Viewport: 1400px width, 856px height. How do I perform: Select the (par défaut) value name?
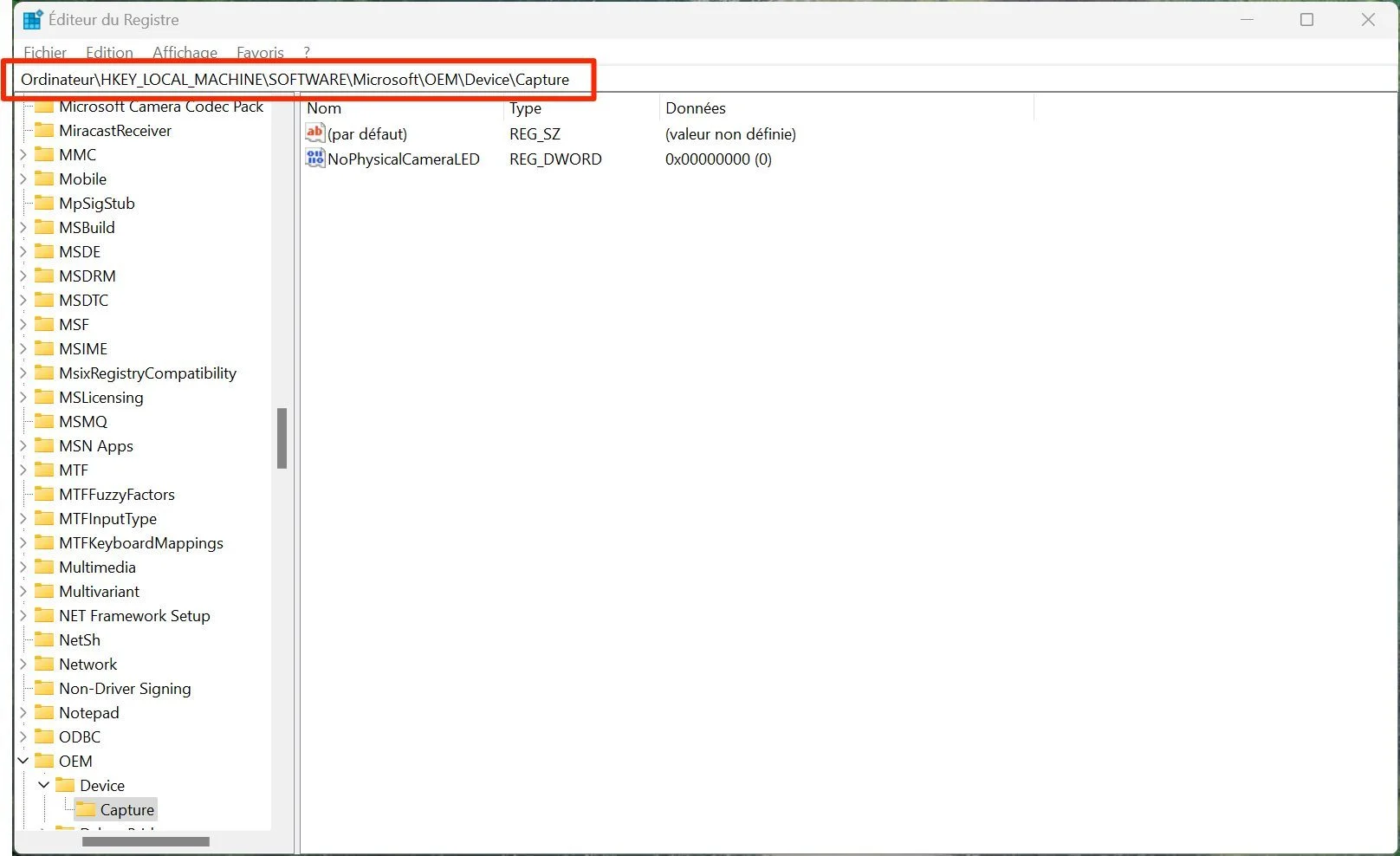(x=367, y=133)
